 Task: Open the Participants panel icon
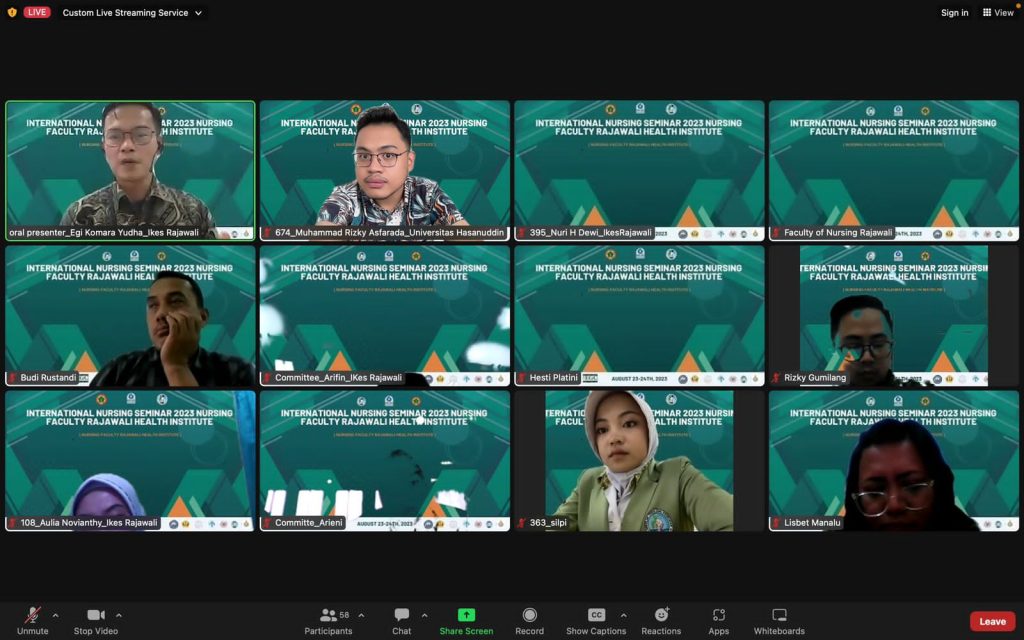click(x=328, y=615)
